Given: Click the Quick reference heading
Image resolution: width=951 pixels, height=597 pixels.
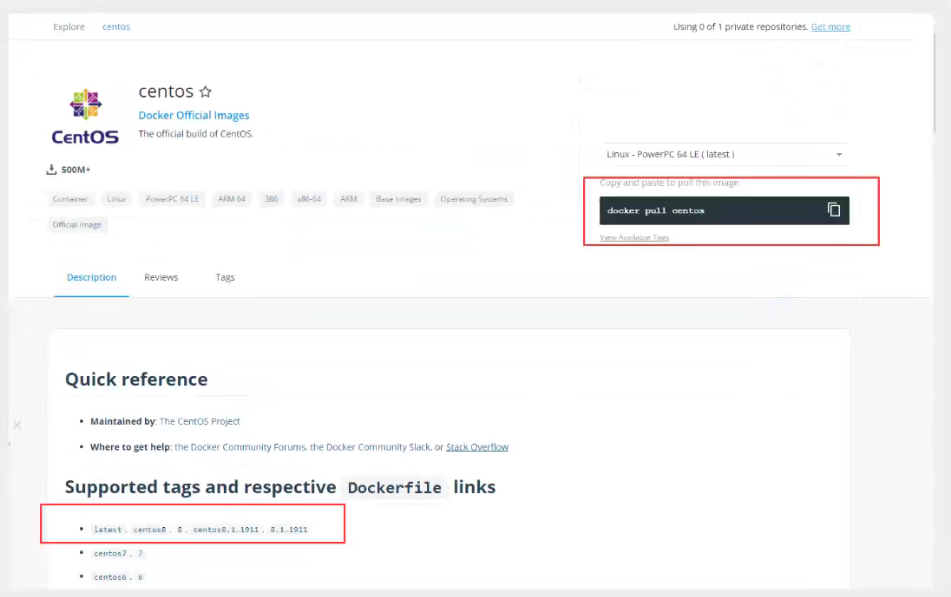Looking at the screenshot, I should point(136,379).
